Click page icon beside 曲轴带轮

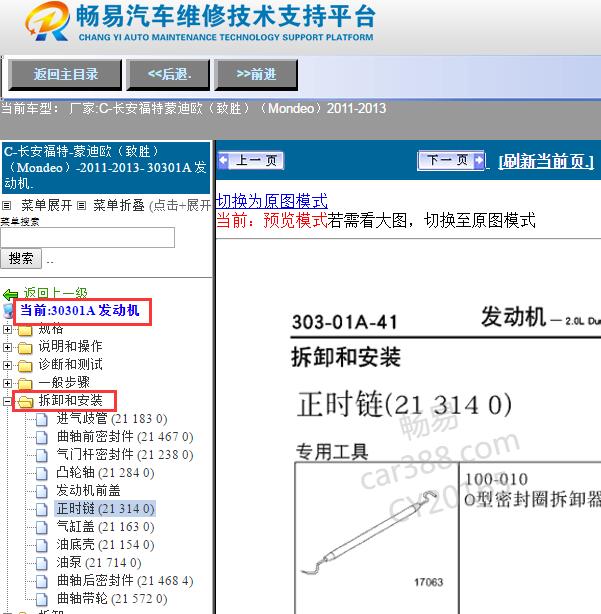(42, 600)
